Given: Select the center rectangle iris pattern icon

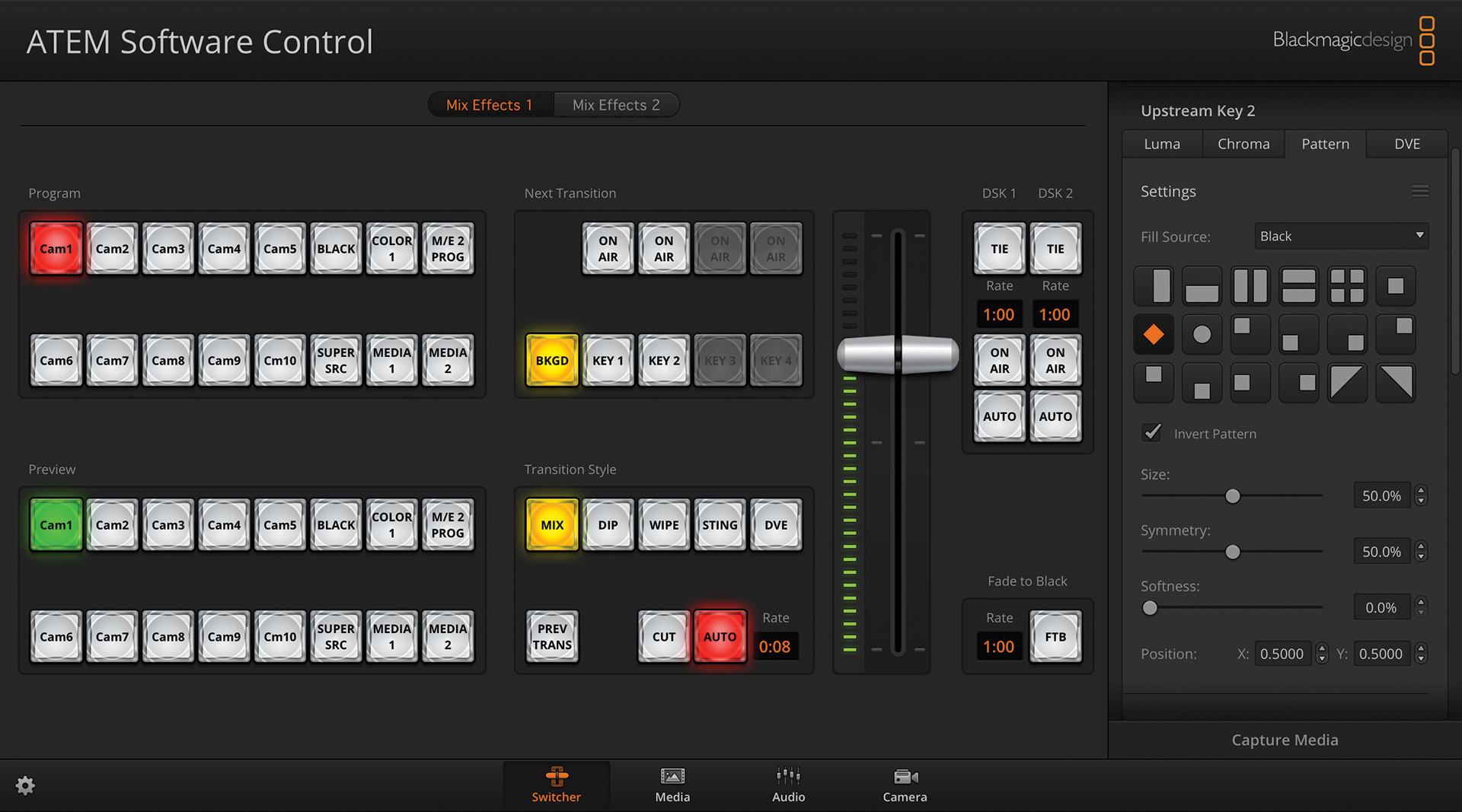Looking at the screenshot, I should click(1396, 285).
